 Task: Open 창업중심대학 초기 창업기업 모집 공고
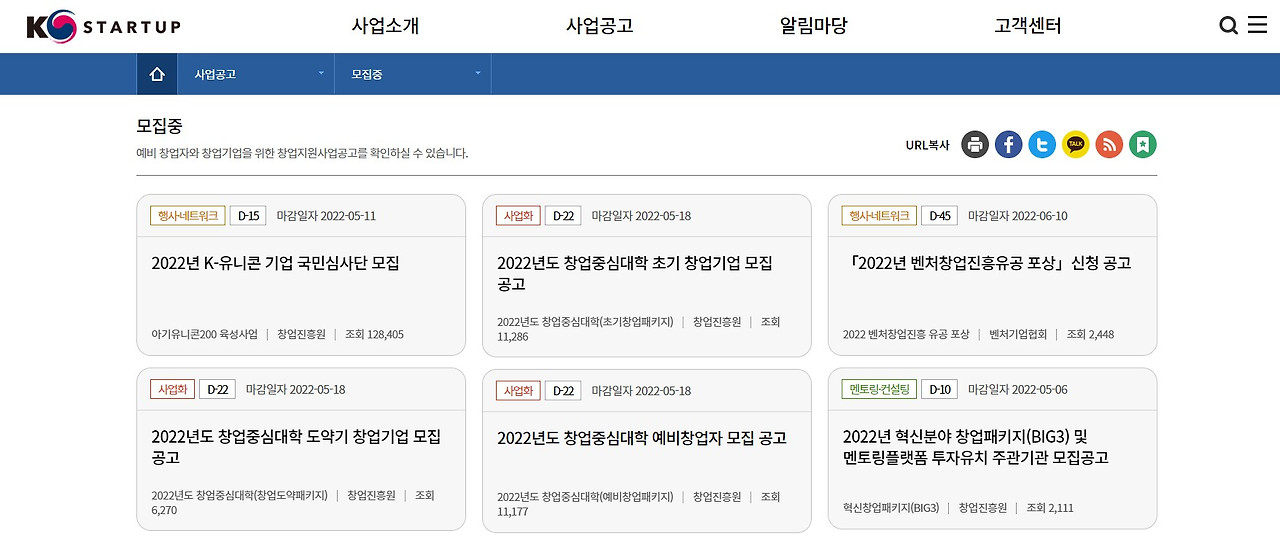tap(635, 273)
